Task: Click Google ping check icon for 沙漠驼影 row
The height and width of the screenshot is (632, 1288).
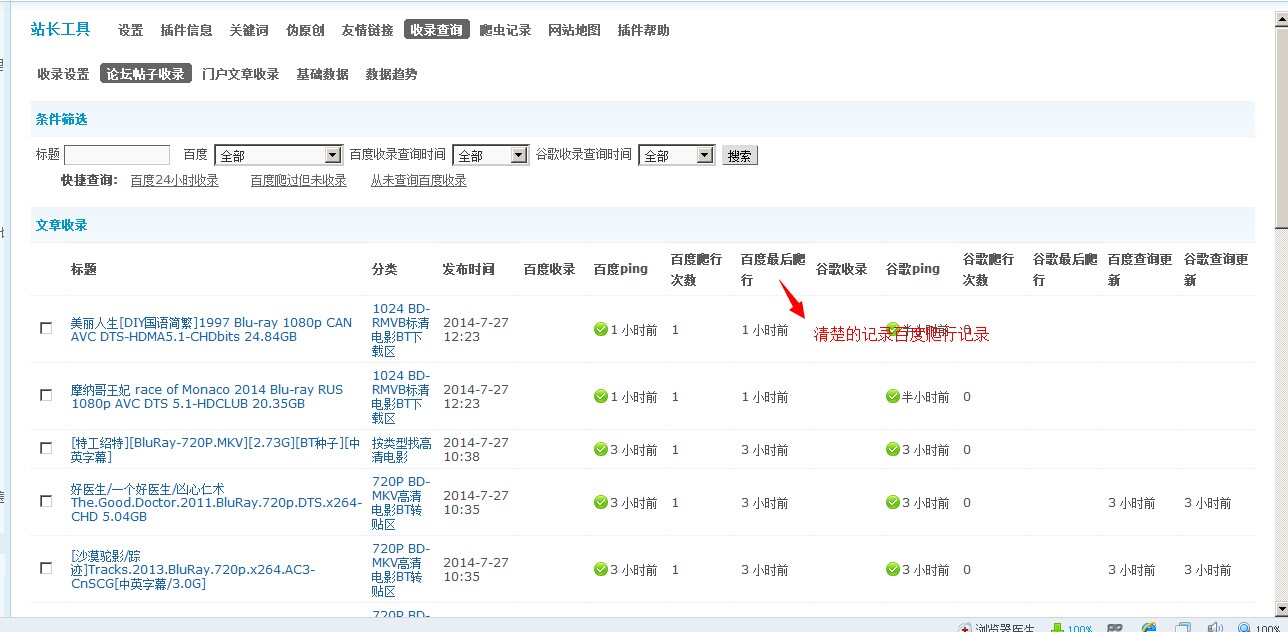Action: 892,569
